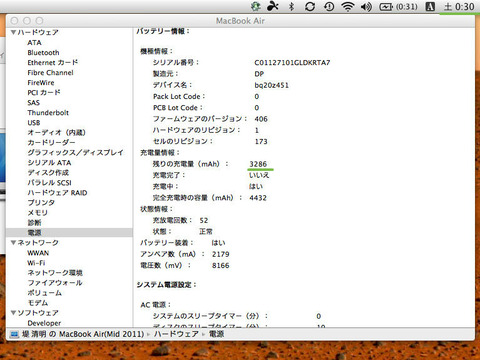Click the battery status icon showing 0:31

click(x=398, y=6)
